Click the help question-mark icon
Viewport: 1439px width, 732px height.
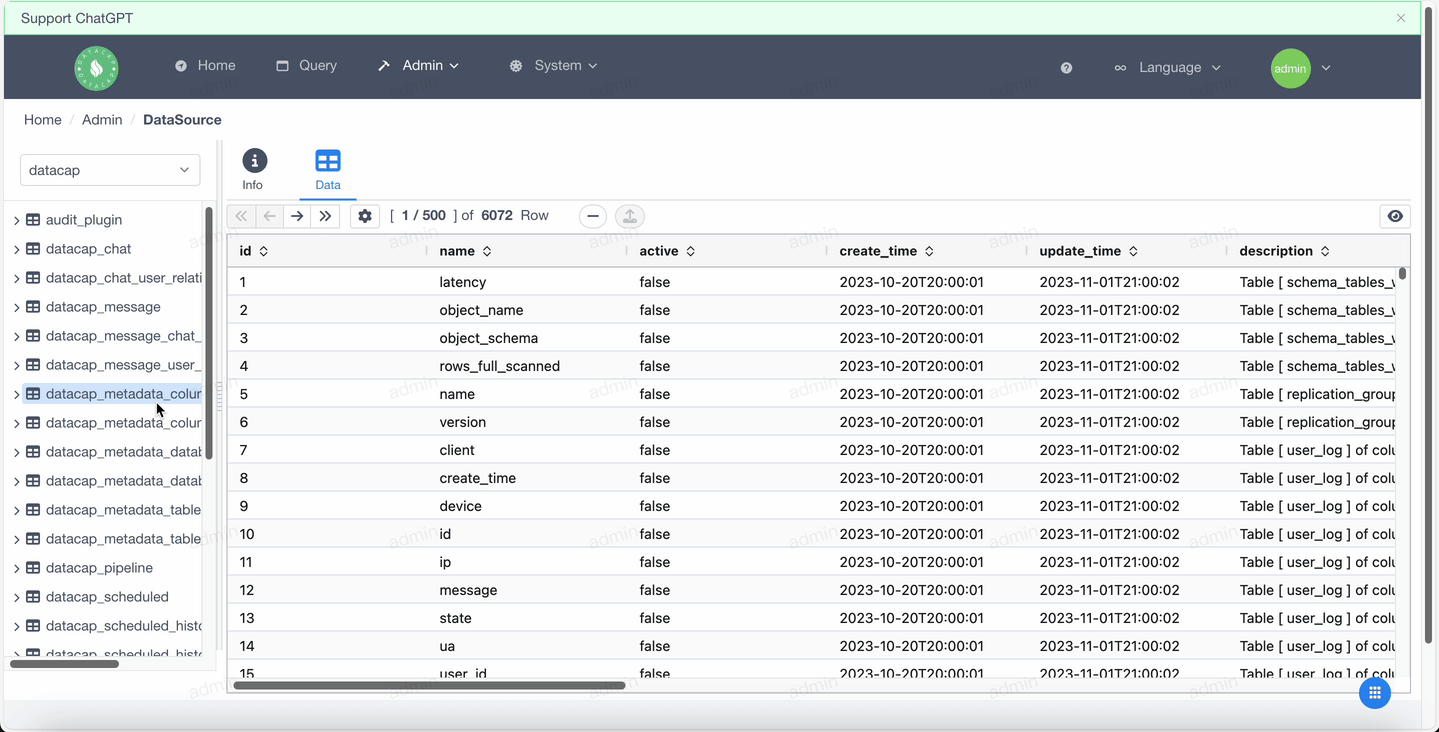pyautogui.click(x=1065, y=67)
